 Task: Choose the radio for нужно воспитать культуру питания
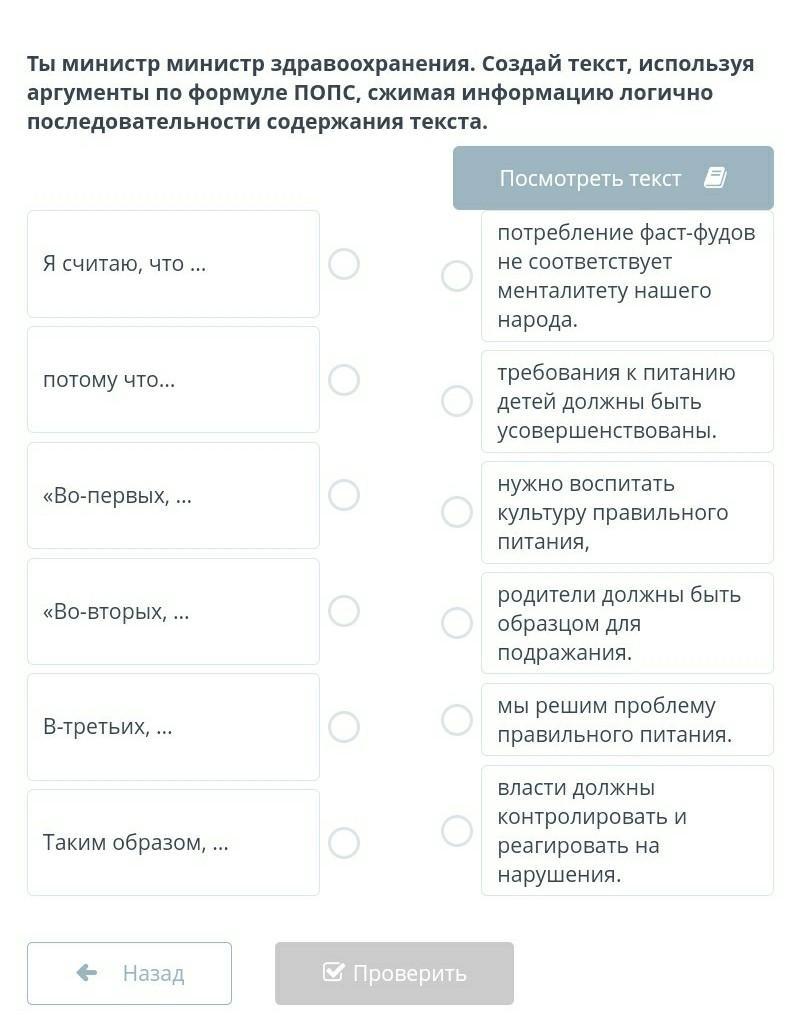click(x=457, y=512)
